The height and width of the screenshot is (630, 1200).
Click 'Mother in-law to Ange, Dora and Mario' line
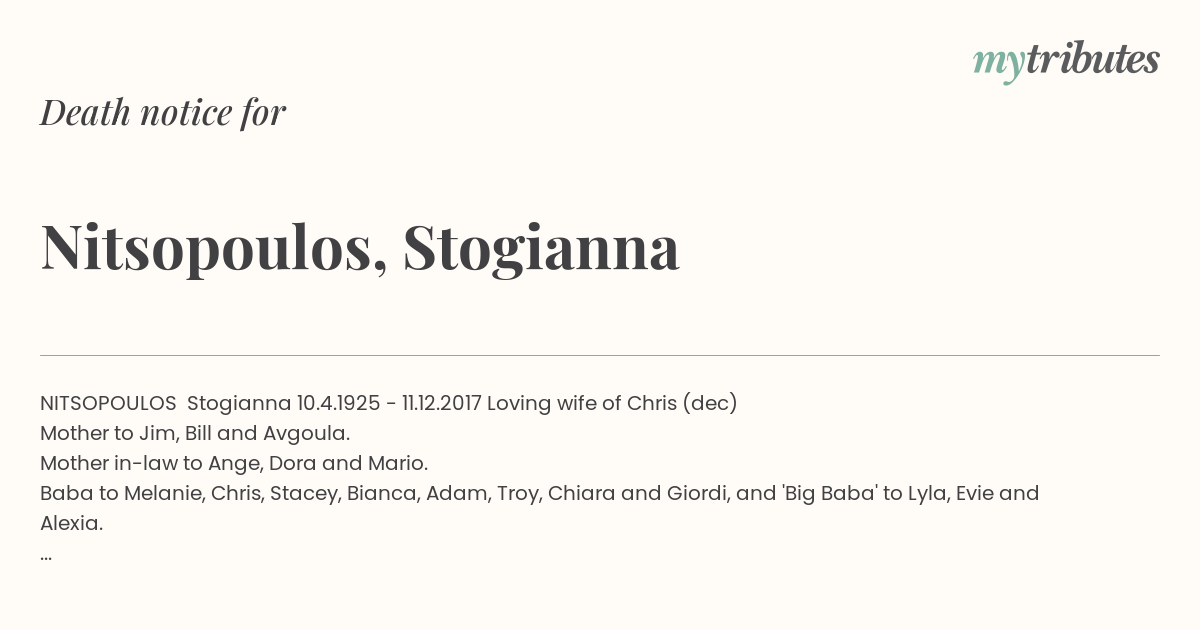234,463
